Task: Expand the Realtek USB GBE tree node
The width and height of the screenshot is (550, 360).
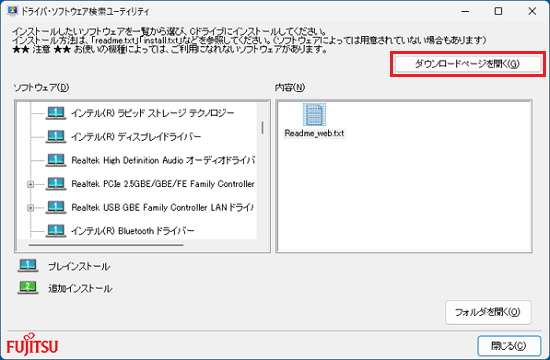Action: [x=31, y=208]
